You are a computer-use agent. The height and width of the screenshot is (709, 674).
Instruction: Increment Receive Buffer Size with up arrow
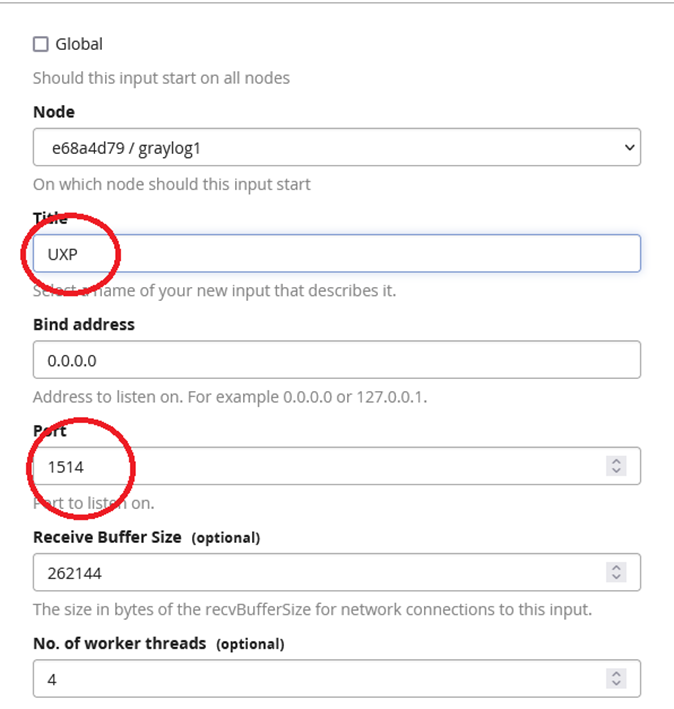[616, 568]
